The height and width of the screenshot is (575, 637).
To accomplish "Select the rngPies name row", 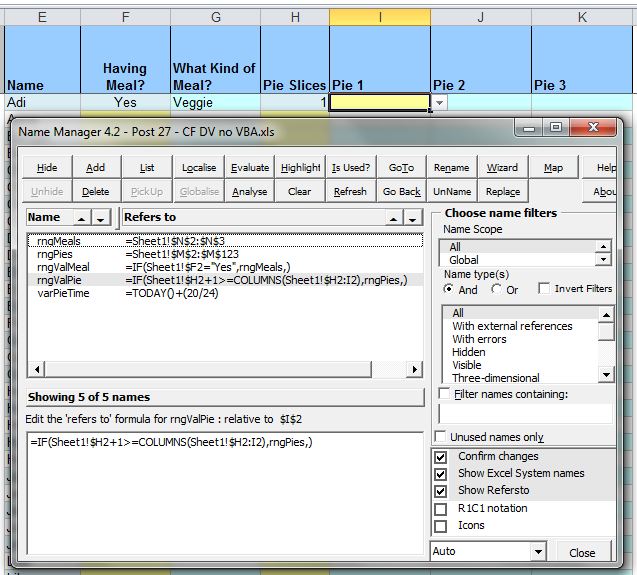I will 225,254.
